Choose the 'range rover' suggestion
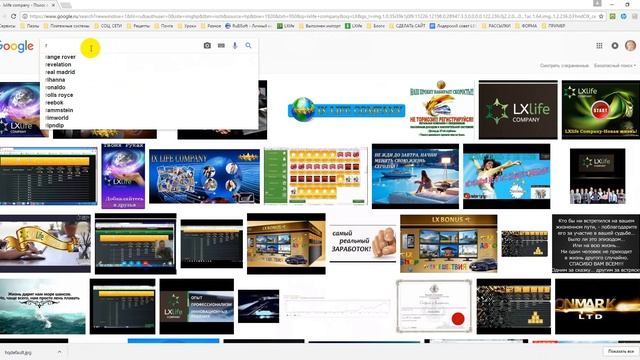This screenshot has height=360, width=640. pos(60,57)
